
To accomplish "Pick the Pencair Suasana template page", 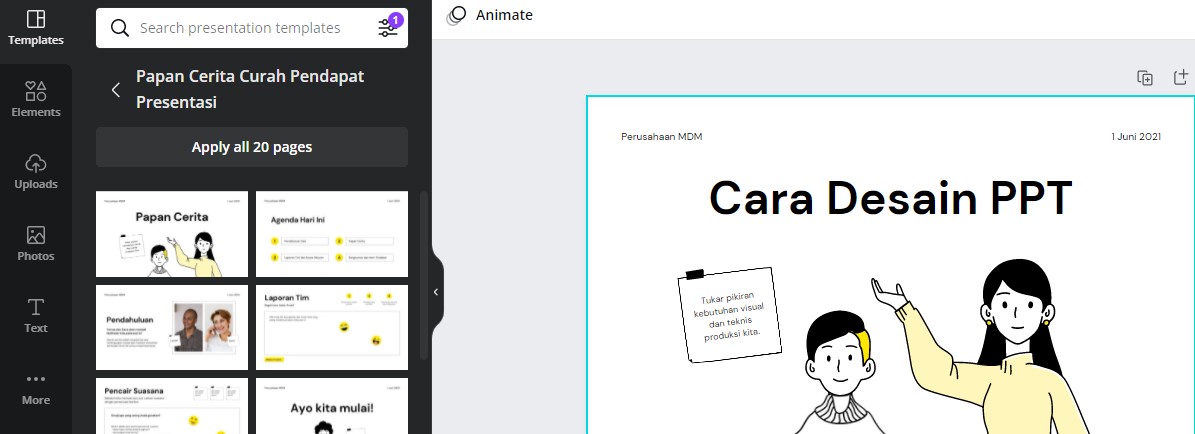I will [171, 406].
